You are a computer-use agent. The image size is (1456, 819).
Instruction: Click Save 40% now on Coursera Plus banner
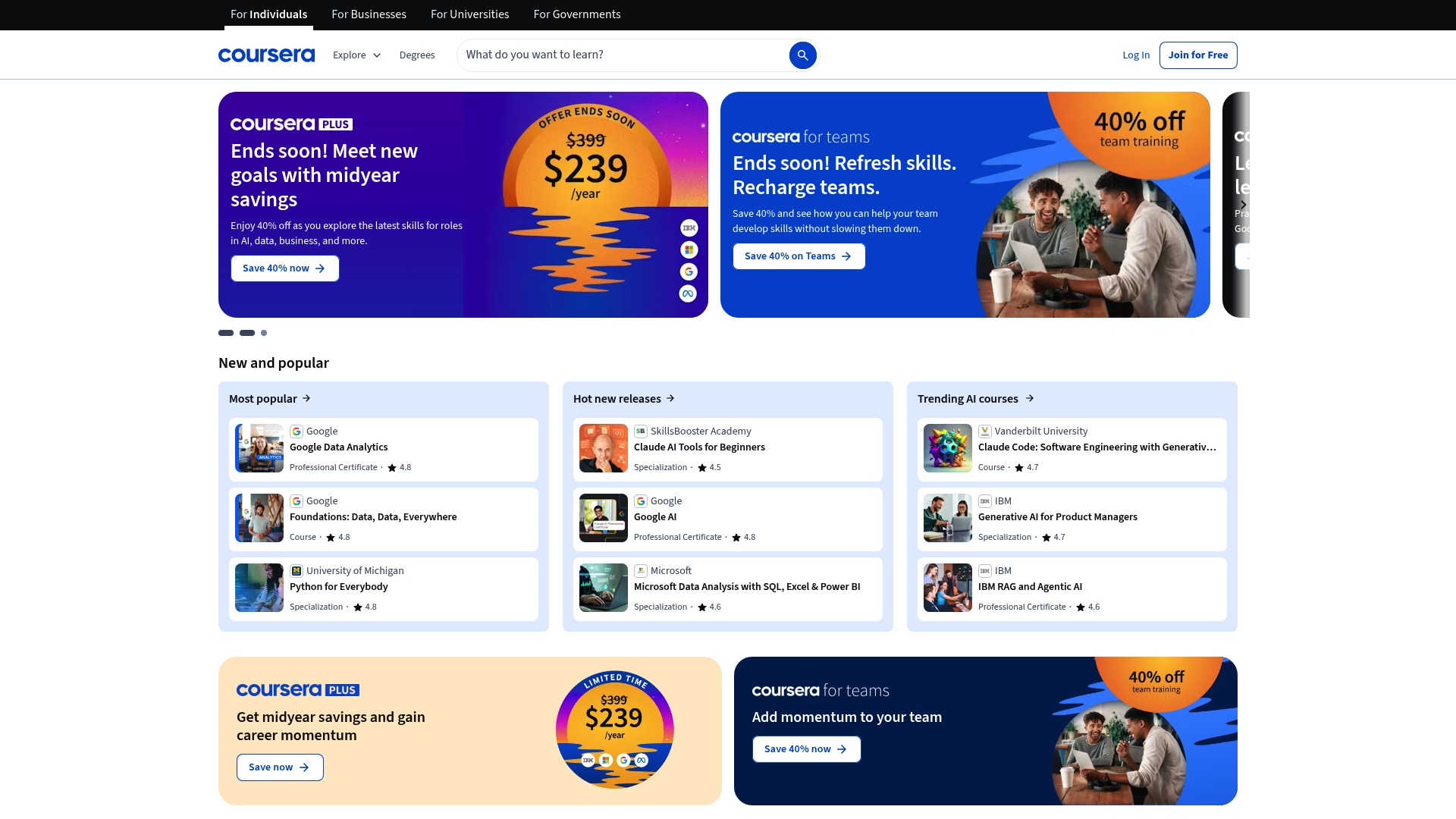point(285,268)
